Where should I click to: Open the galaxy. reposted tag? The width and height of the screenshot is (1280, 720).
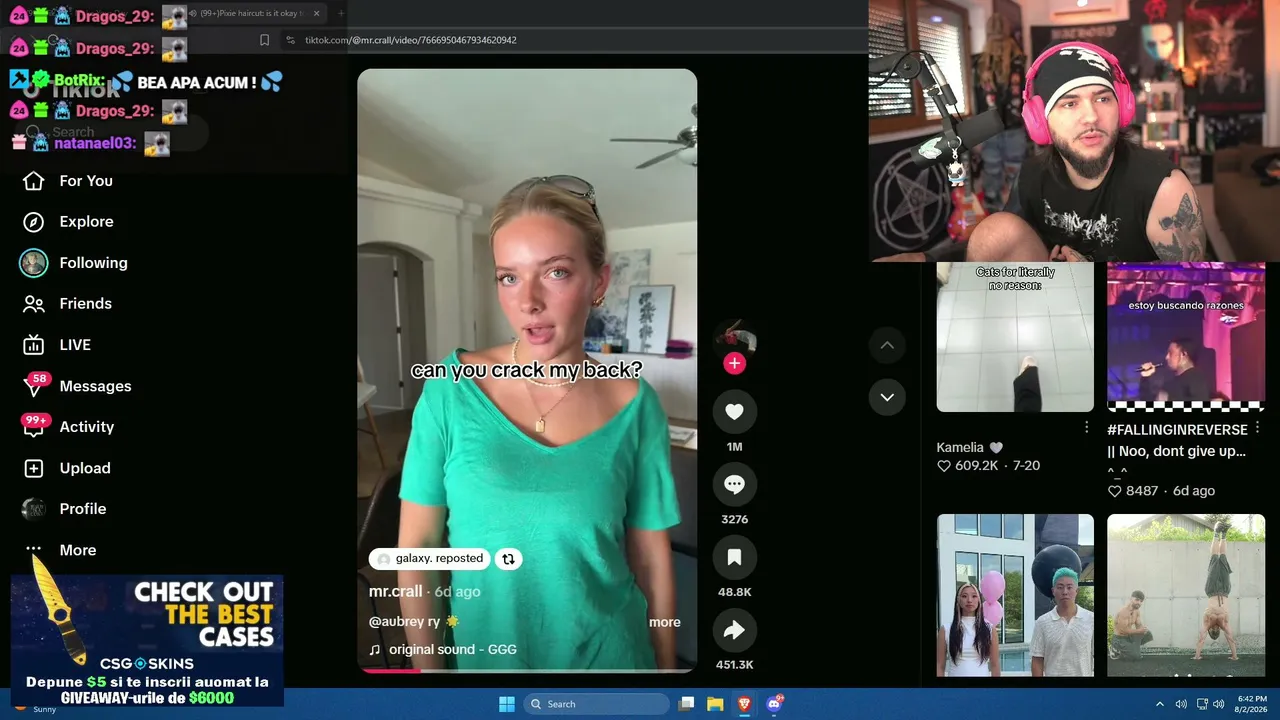(430, 559)
